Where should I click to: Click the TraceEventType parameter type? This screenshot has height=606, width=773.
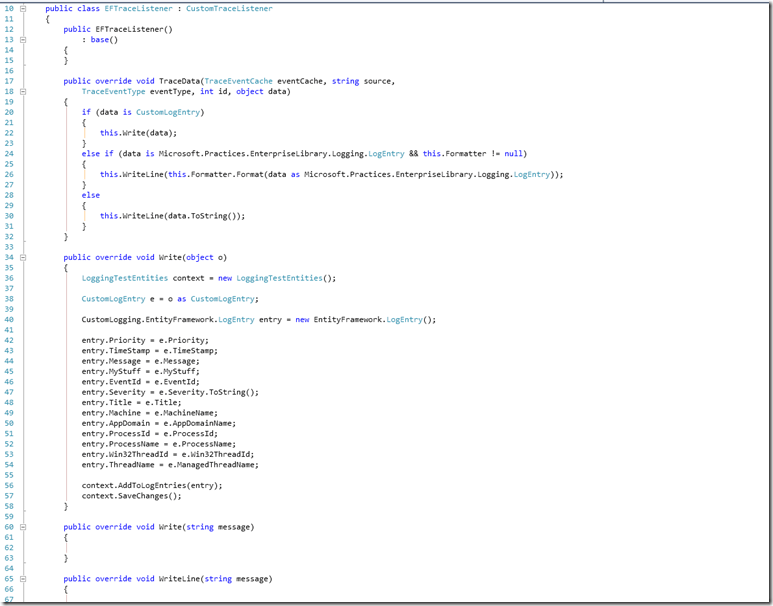(x=113, y=91)
